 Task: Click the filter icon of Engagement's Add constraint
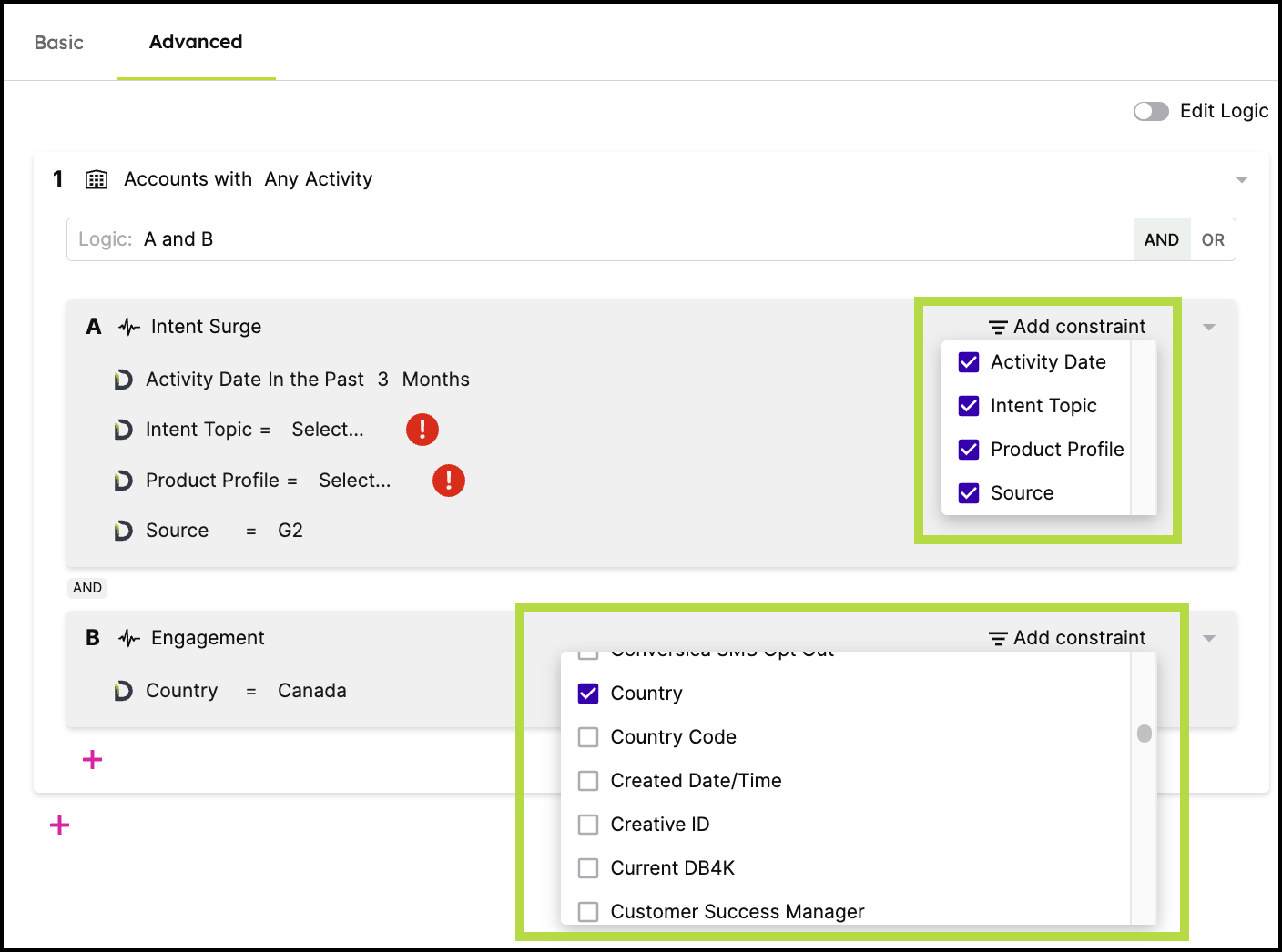coord(998,638)
